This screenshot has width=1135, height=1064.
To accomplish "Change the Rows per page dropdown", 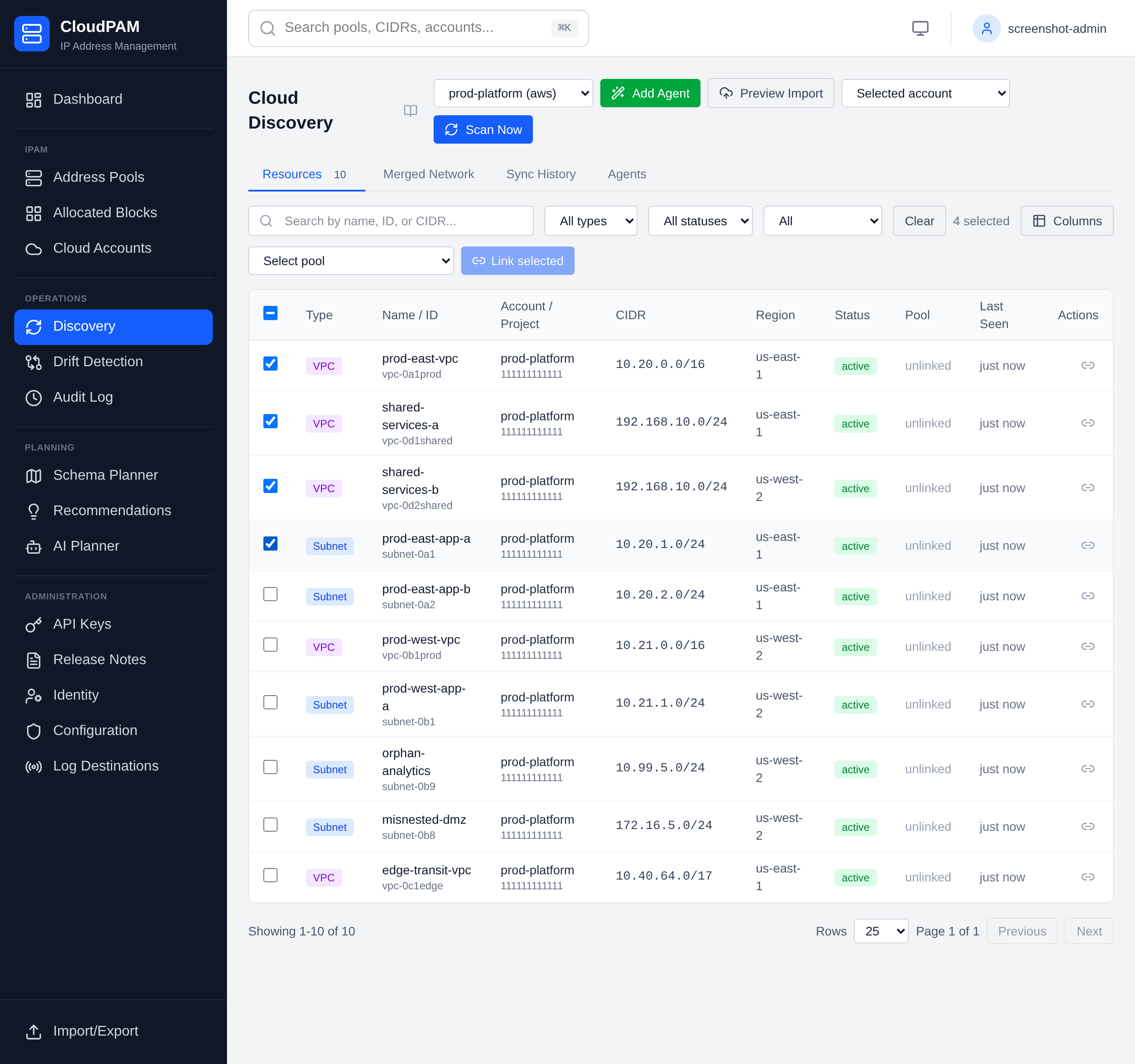I will (881, 931).
